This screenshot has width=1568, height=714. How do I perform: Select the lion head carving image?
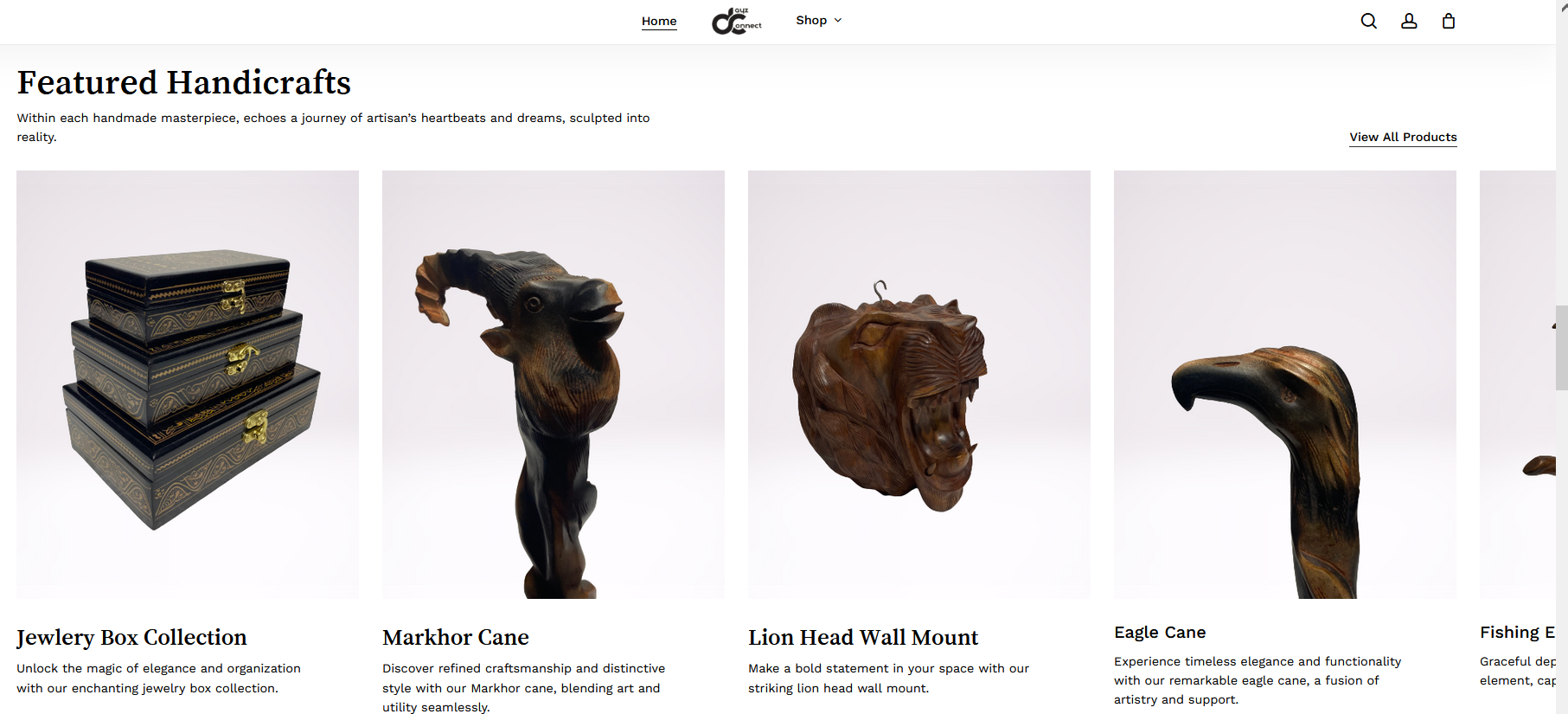tap(919, 384)
